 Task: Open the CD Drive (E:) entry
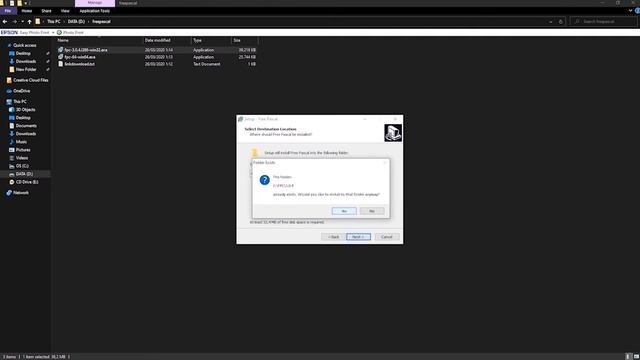pyautogui.click(x=27, y=182)
